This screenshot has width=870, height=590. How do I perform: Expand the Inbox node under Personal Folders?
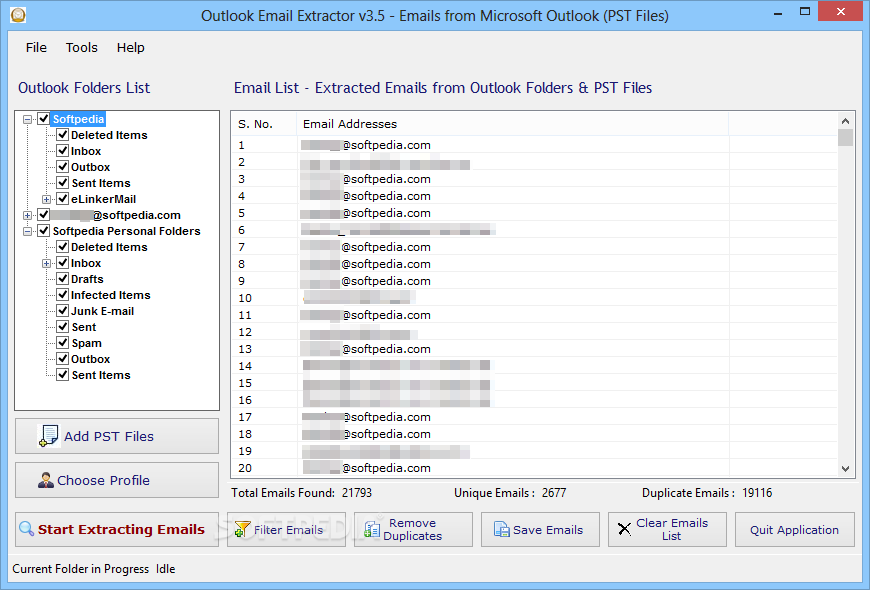(46, 263)
